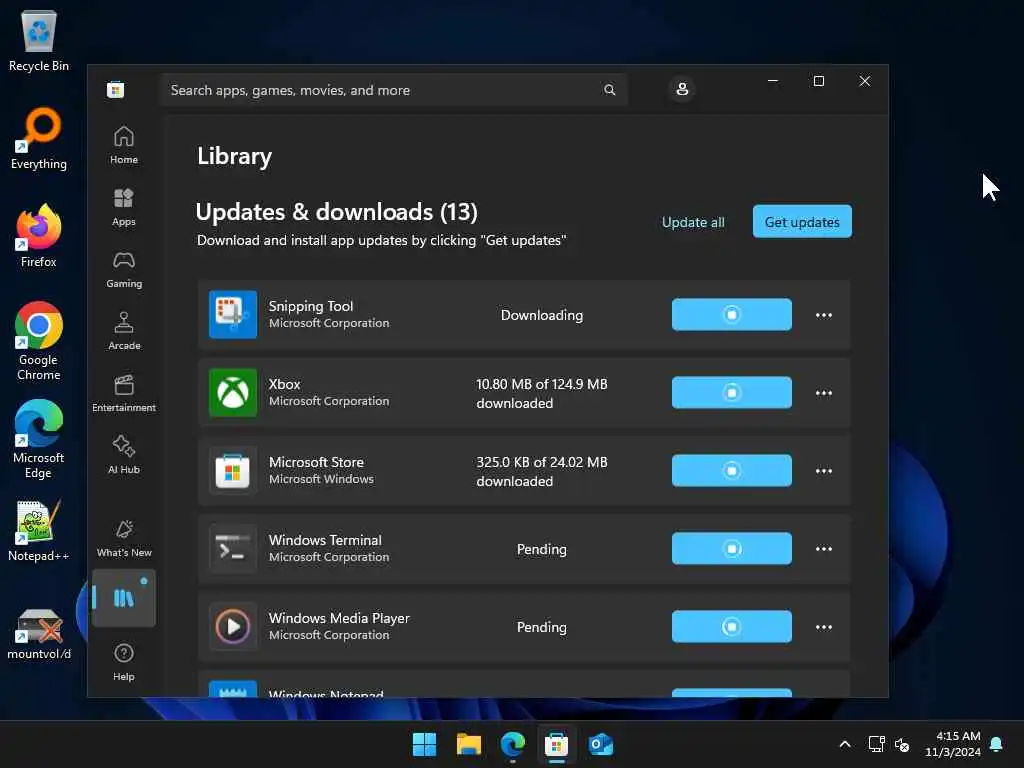Cancel the pending Windows Media Player update
Viewport: 1024px width, 768px height.
pos(731,626)
